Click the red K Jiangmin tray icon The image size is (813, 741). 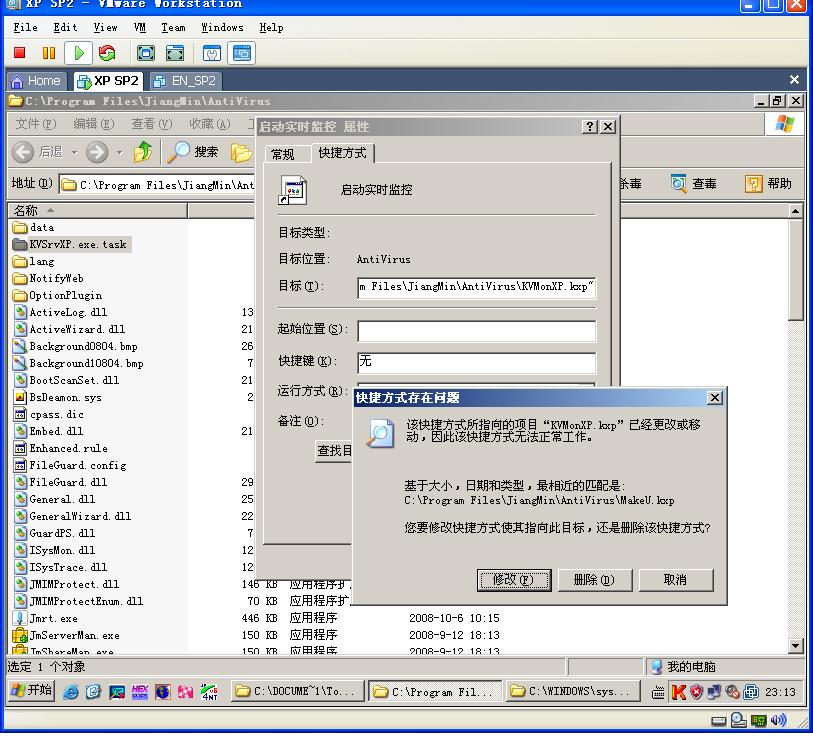(678, 692)
